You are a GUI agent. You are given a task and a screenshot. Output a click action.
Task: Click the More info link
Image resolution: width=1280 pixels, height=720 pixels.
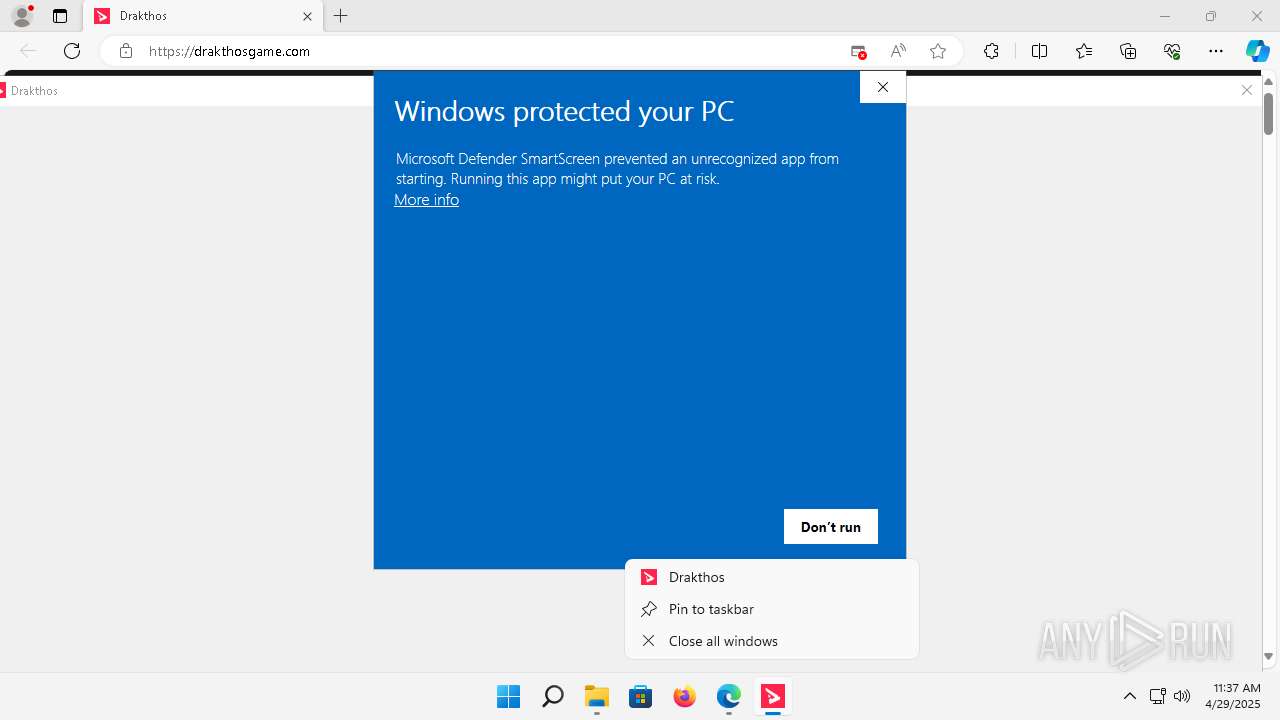[426, 200]
